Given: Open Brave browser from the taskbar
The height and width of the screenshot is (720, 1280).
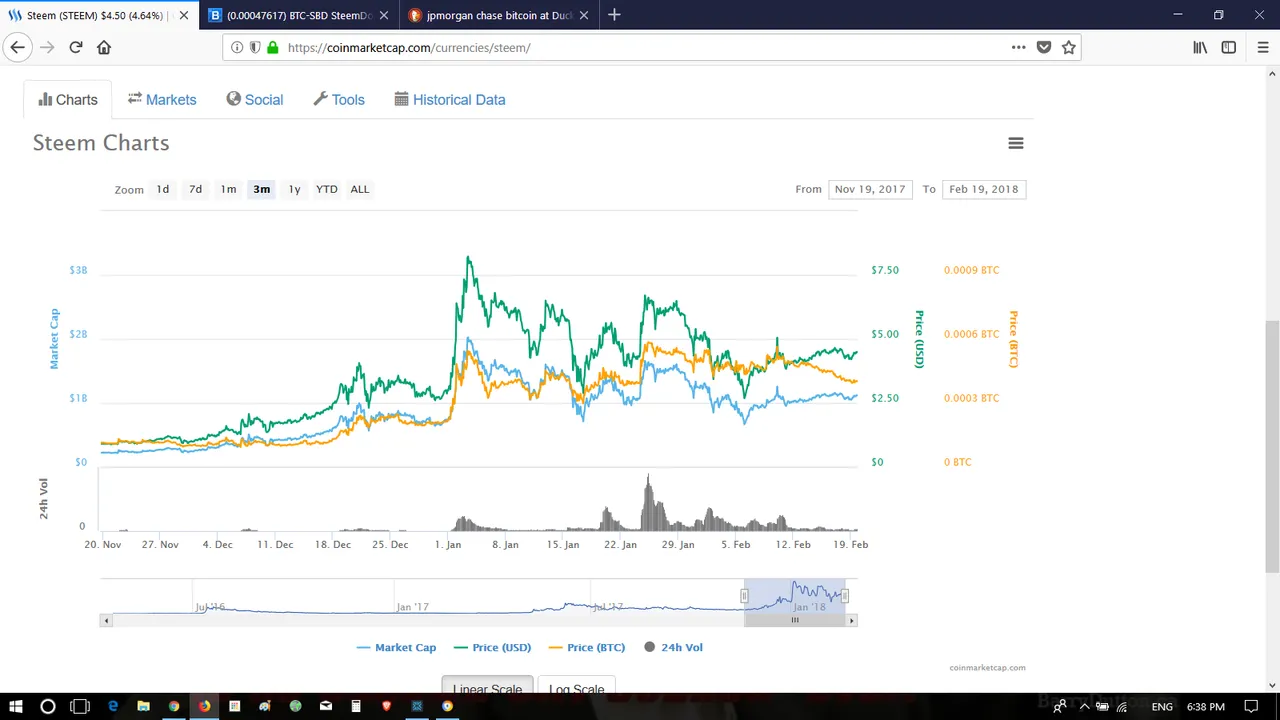Looking at the screenshot, I should (387, 706).
